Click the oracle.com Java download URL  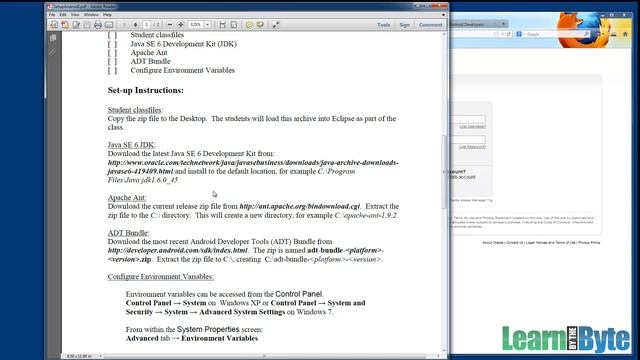pos(253,167)
